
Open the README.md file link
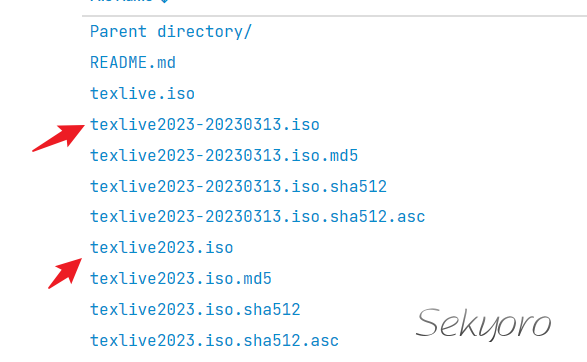click(x=133, y=63)
